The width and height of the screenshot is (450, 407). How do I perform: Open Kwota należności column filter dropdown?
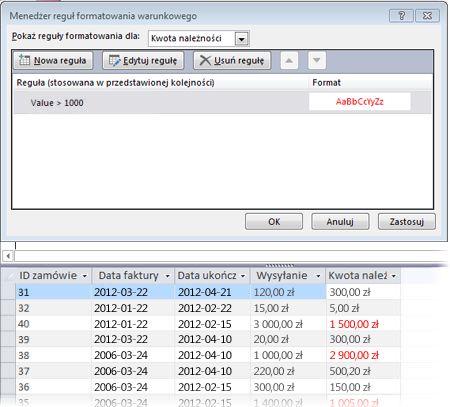coord(394,276)
